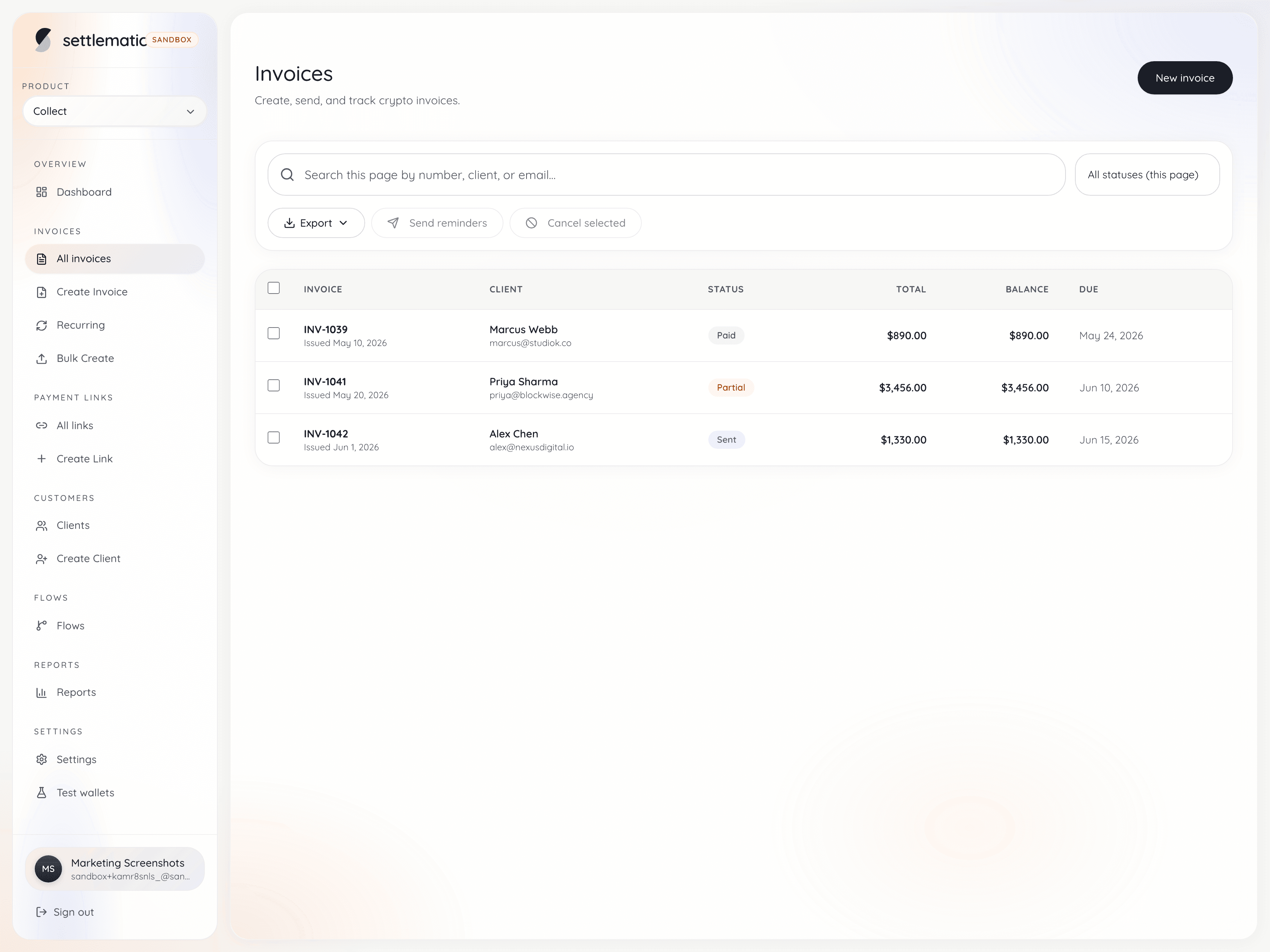Expand the Export dropdown menu

316,223
